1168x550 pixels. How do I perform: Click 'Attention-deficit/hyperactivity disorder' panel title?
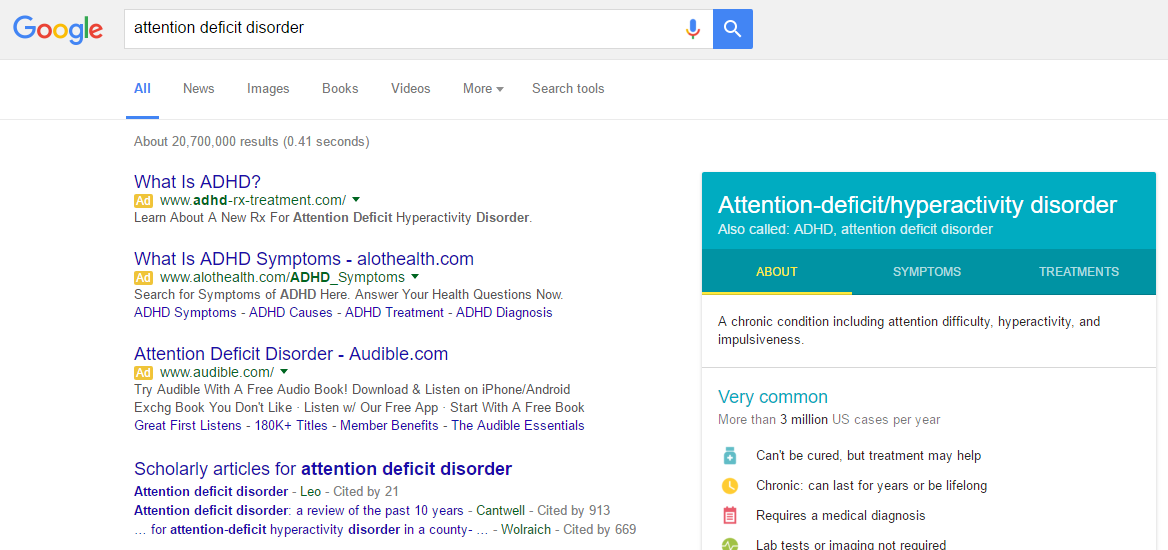point(918,204)
